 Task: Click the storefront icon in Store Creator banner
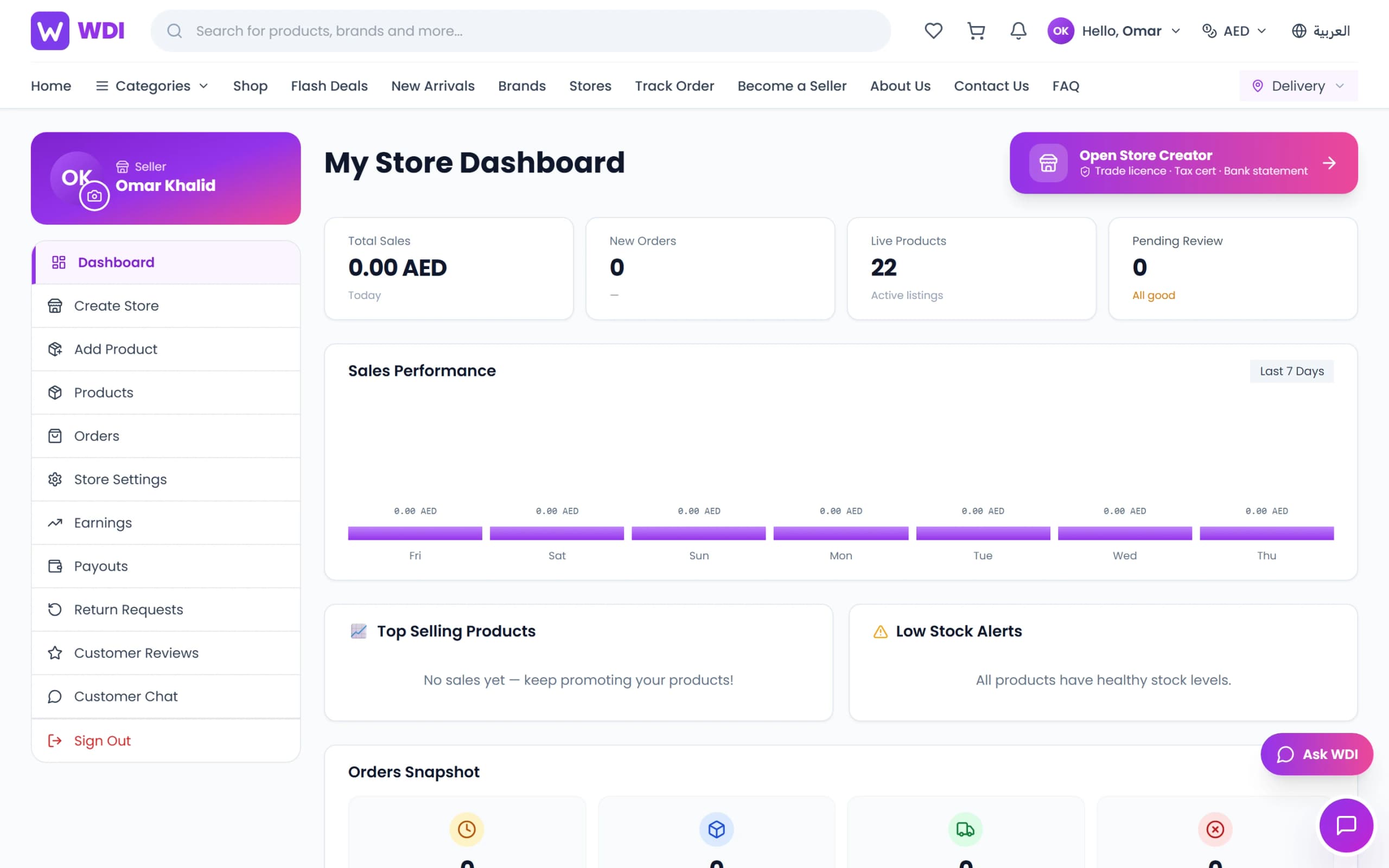pos(1048,163)
